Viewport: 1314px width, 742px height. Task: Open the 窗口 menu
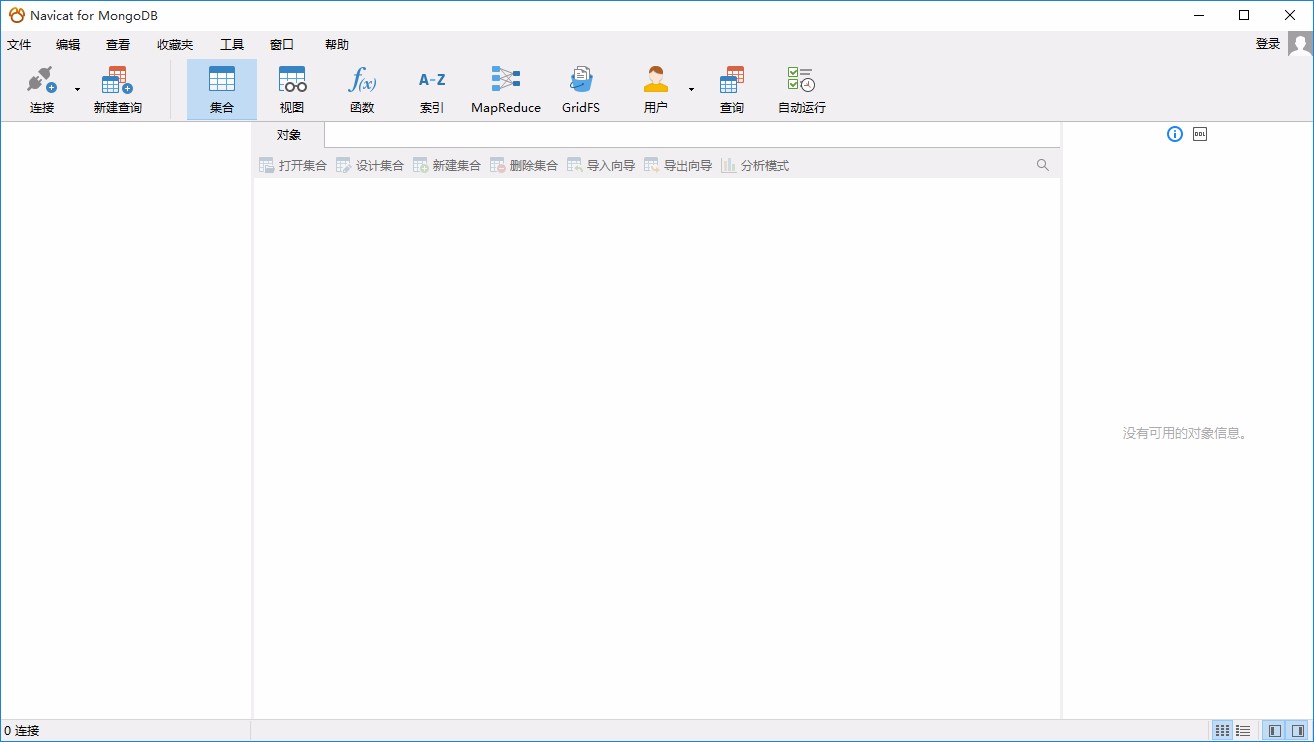[x=282, y=45]
